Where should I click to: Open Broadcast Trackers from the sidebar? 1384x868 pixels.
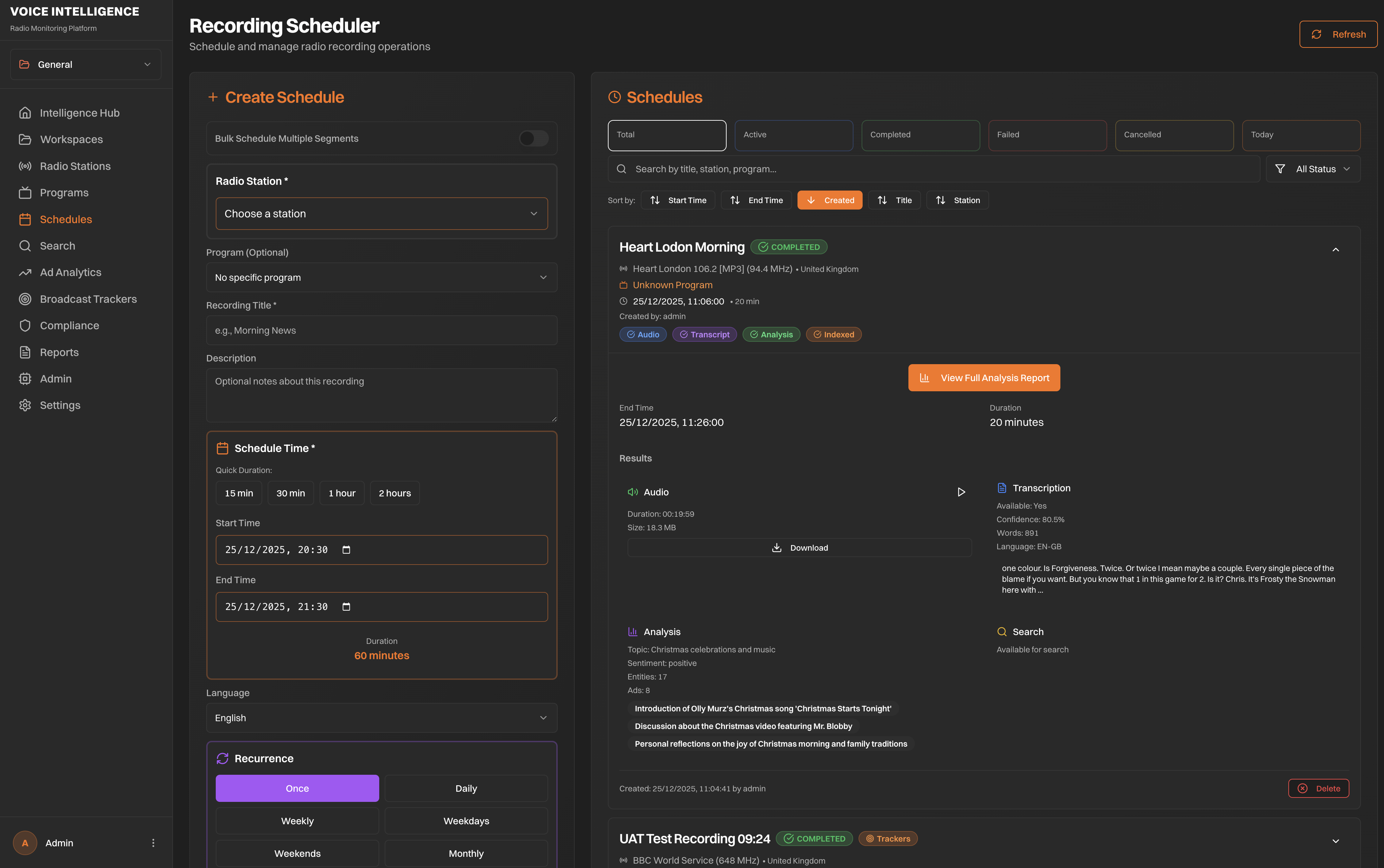point(88,299)
